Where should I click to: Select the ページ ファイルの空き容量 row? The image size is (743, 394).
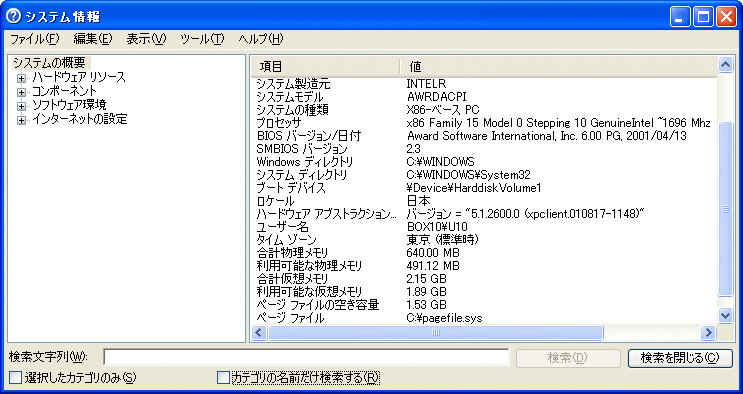tap(484, 305)
